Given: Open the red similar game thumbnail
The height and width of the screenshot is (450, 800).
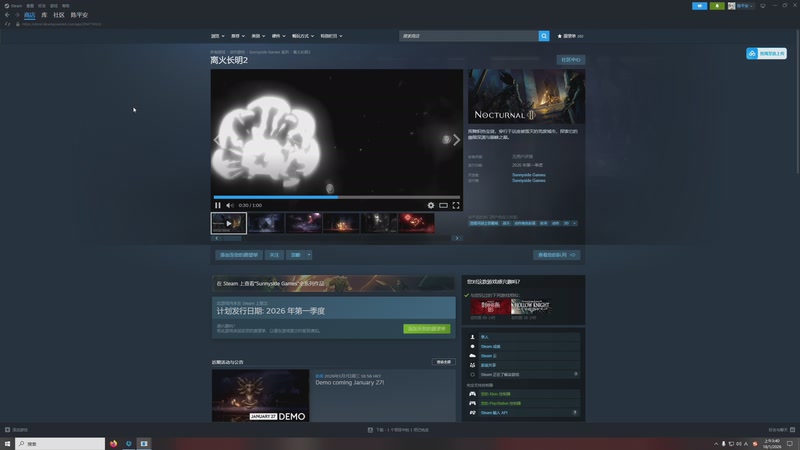Looking at the screenshot, I should point(490,307).
